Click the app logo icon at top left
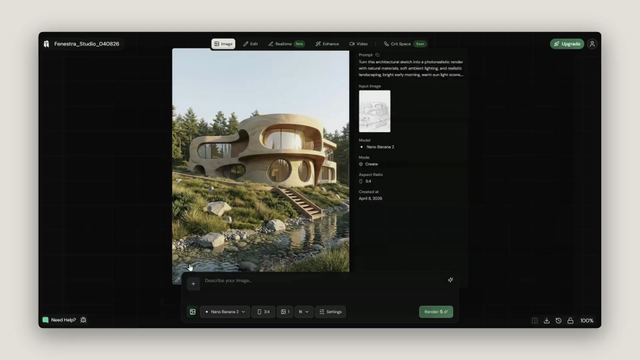The height and width of the screenshot is (360, 640). click(x=46, y=44)
